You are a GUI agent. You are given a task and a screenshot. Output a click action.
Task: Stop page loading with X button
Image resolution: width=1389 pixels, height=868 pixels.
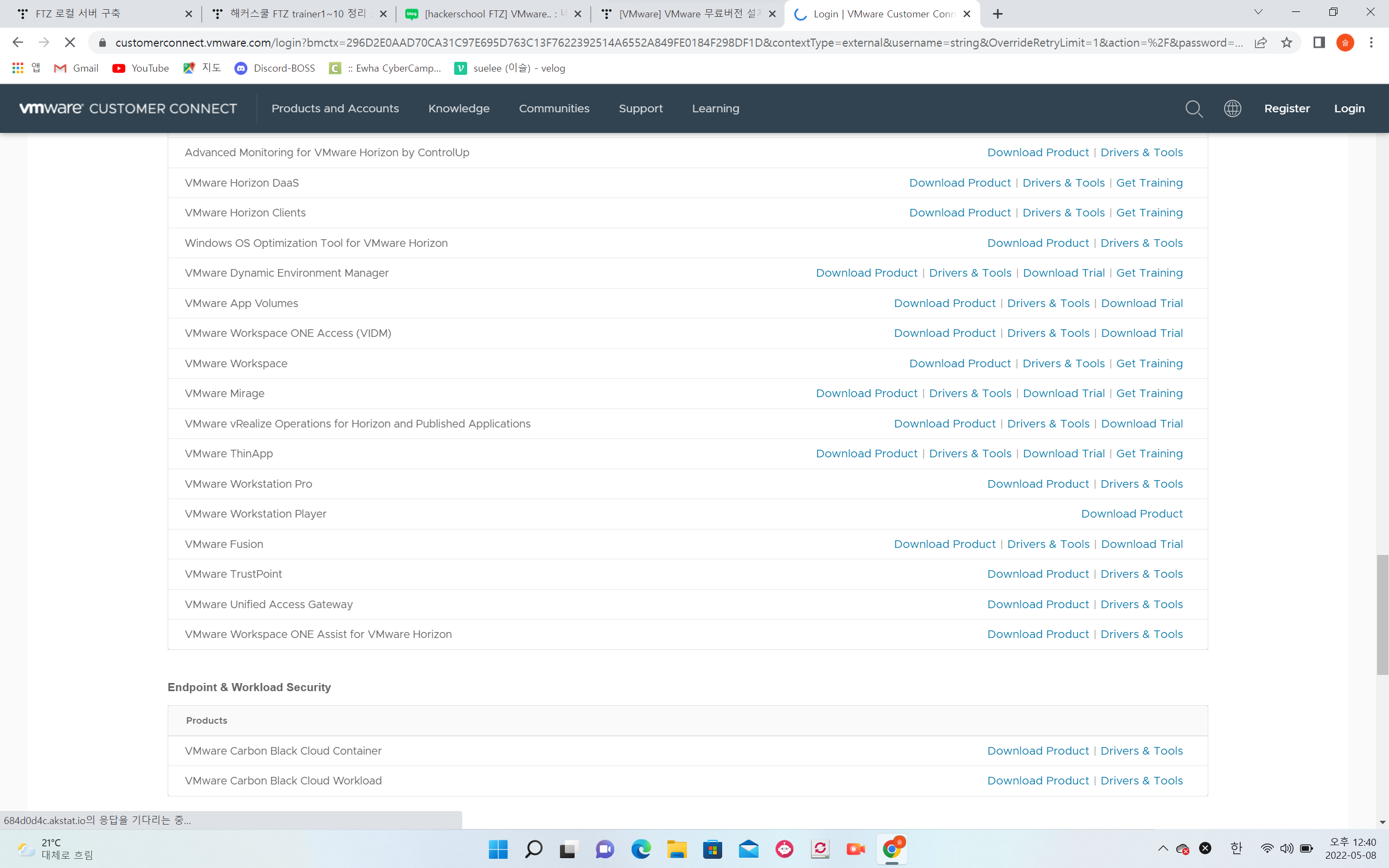tap(69, 42)
